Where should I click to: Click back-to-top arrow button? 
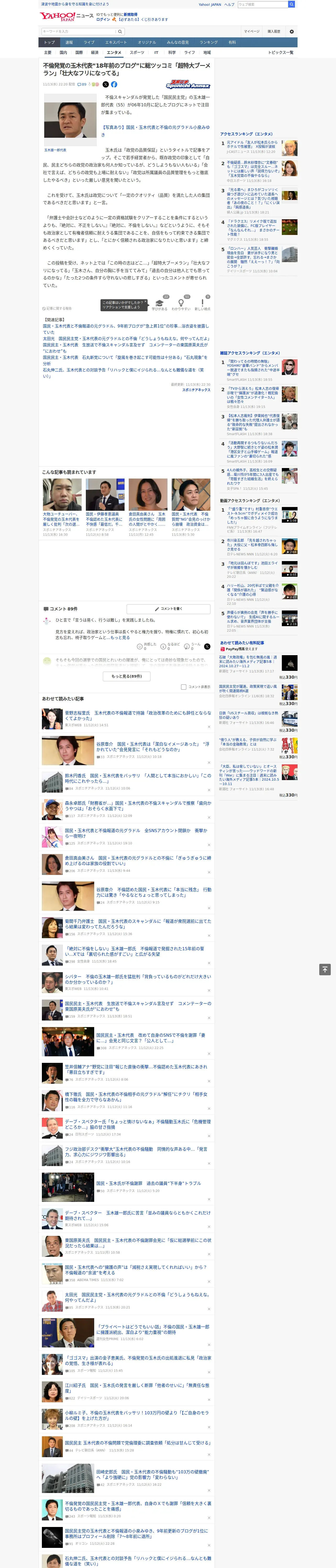click(x=325, y=969)
